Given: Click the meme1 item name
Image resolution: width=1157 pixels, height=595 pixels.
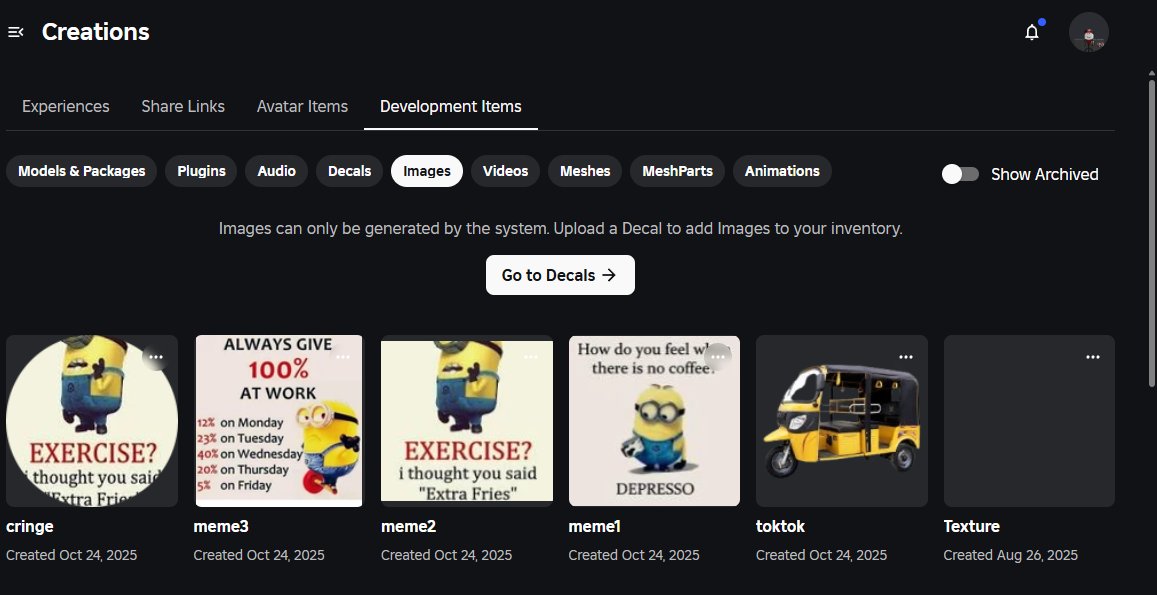Looking at the screenshot, I should (x=595, y=527).
